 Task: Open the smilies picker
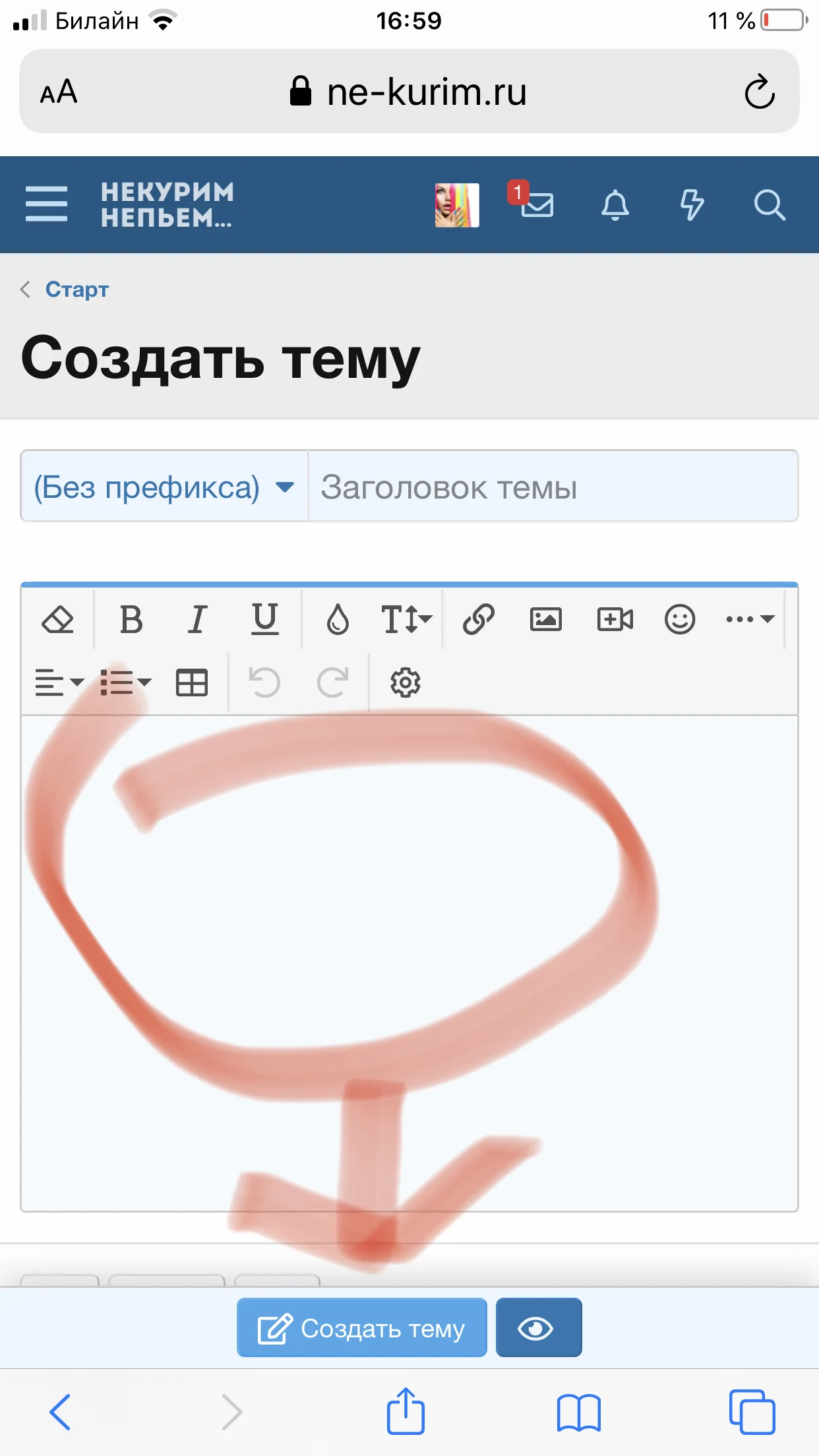[x=680, y=619]
